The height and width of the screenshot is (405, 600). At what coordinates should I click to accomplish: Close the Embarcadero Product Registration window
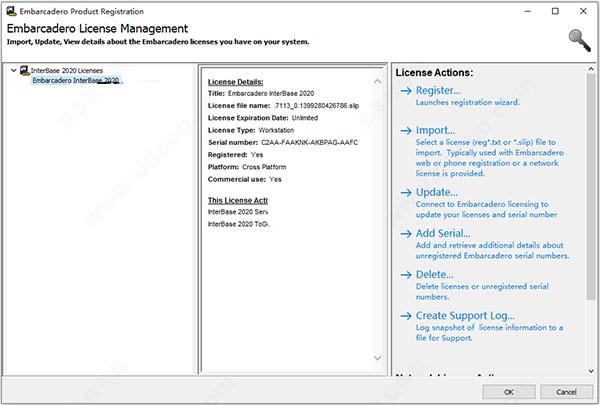click(x=583, y=11)
